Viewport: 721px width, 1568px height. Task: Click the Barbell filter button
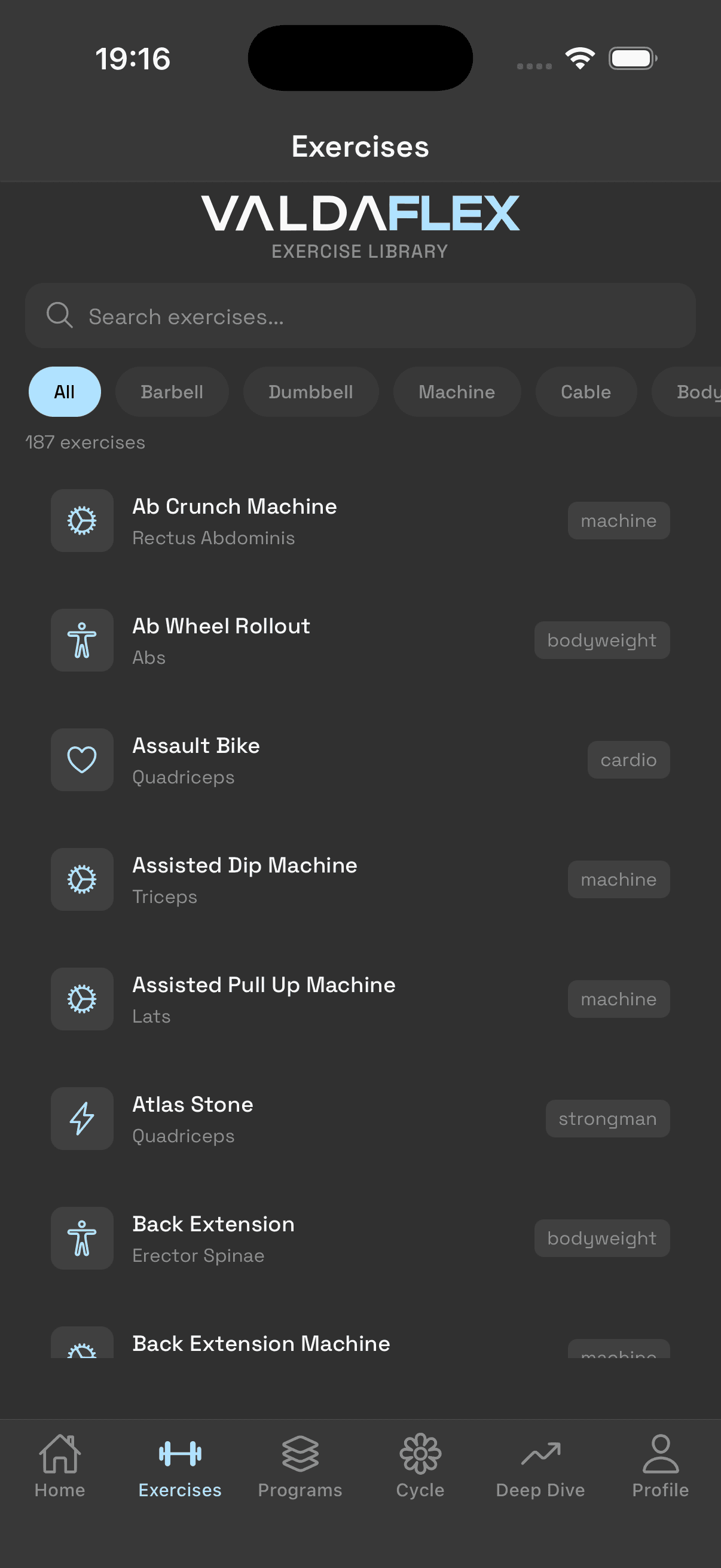point(172,391)
